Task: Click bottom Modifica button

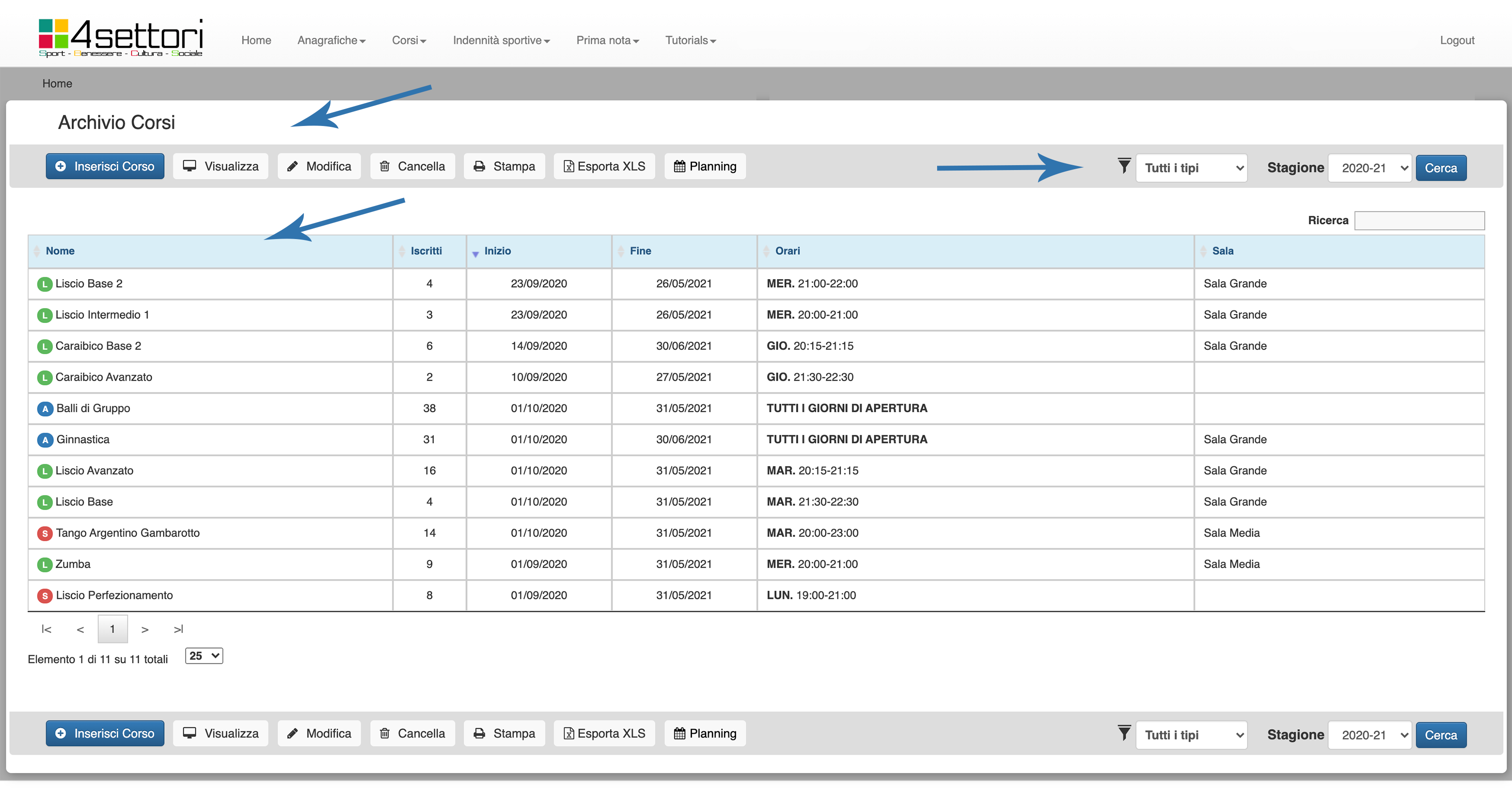Action: pyautogui.click(x=319, y=734)
